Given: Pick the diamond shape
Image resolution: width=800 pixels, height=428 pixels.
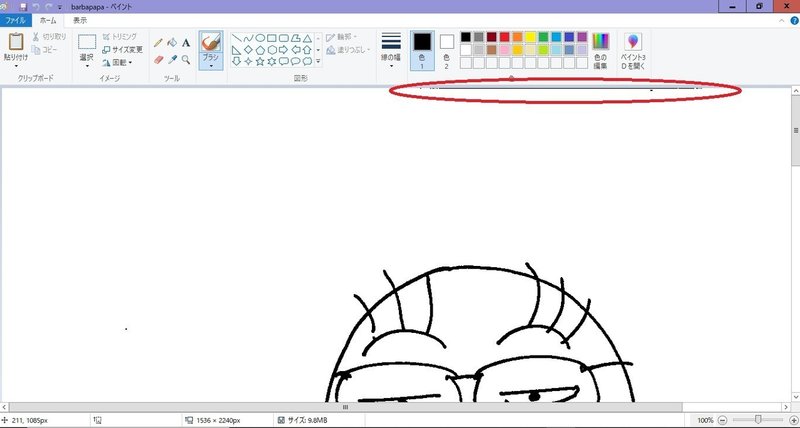Looking at the screenshot, I should [x=248, y=50].
